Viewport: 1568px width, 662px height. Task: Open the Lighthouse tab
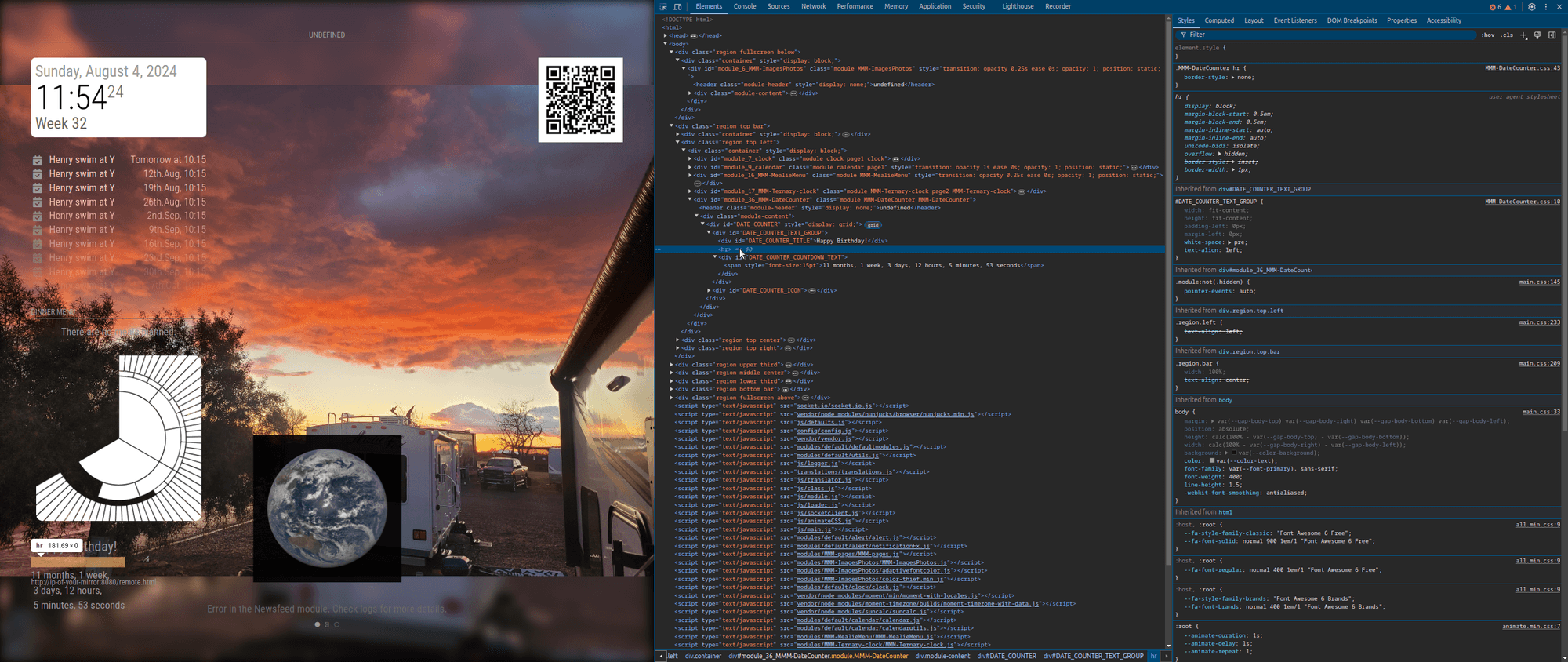click(1018, 6)
